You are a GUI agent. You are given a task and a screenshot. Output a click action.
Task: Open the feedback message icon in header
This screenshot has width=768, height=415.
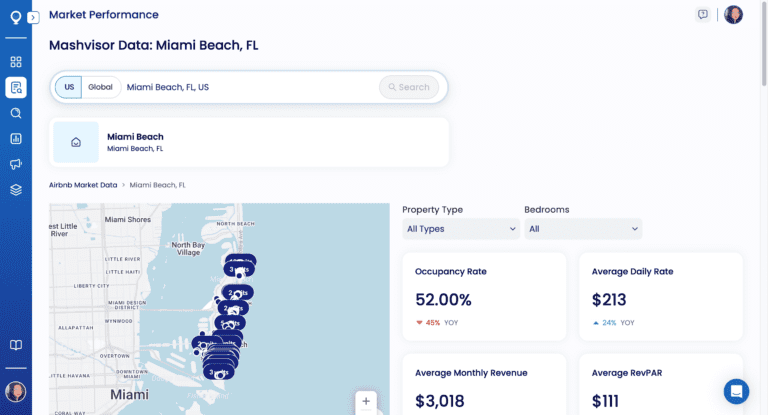(x=703, y=15)
